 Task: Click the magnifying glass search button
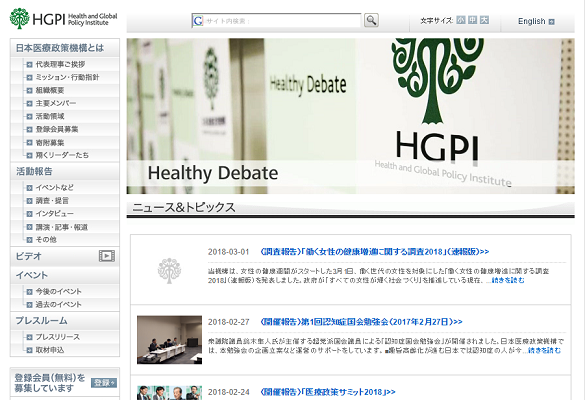click(371, 20)
